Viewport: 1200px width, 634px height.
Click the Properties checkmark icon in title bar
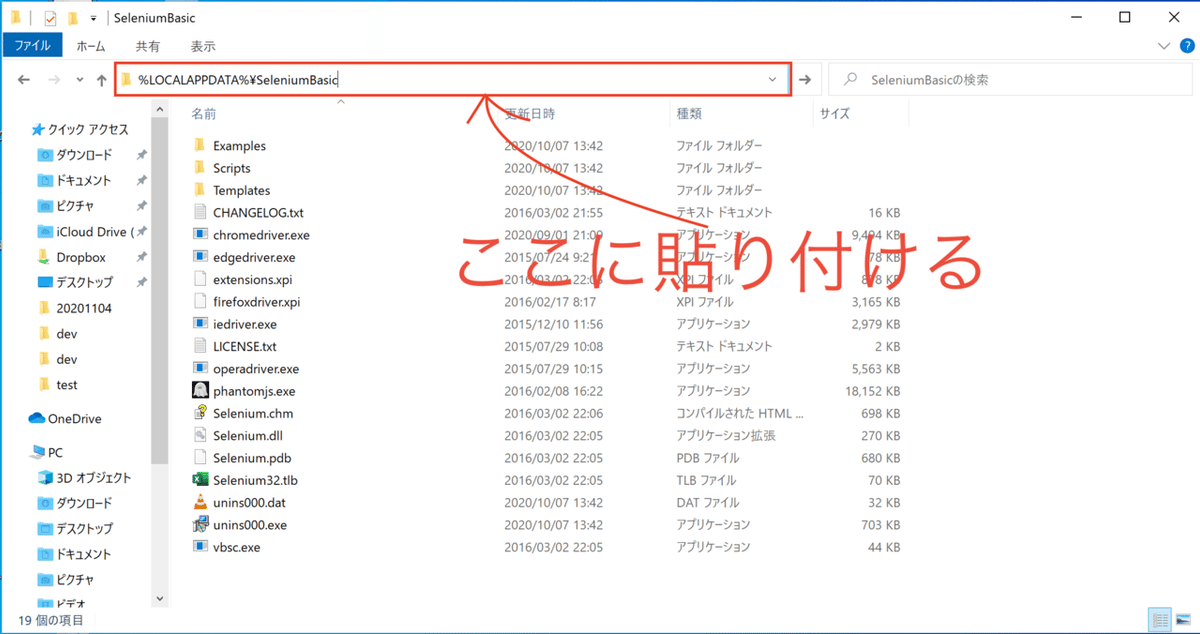pyautogui.click(x=50, y=18)
